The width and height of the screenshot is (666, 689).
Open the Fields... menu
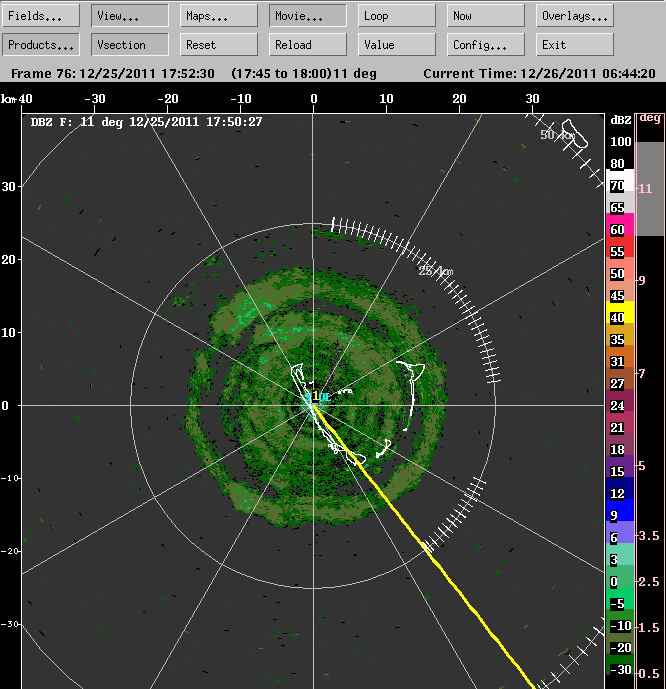(x=41, y=16)
